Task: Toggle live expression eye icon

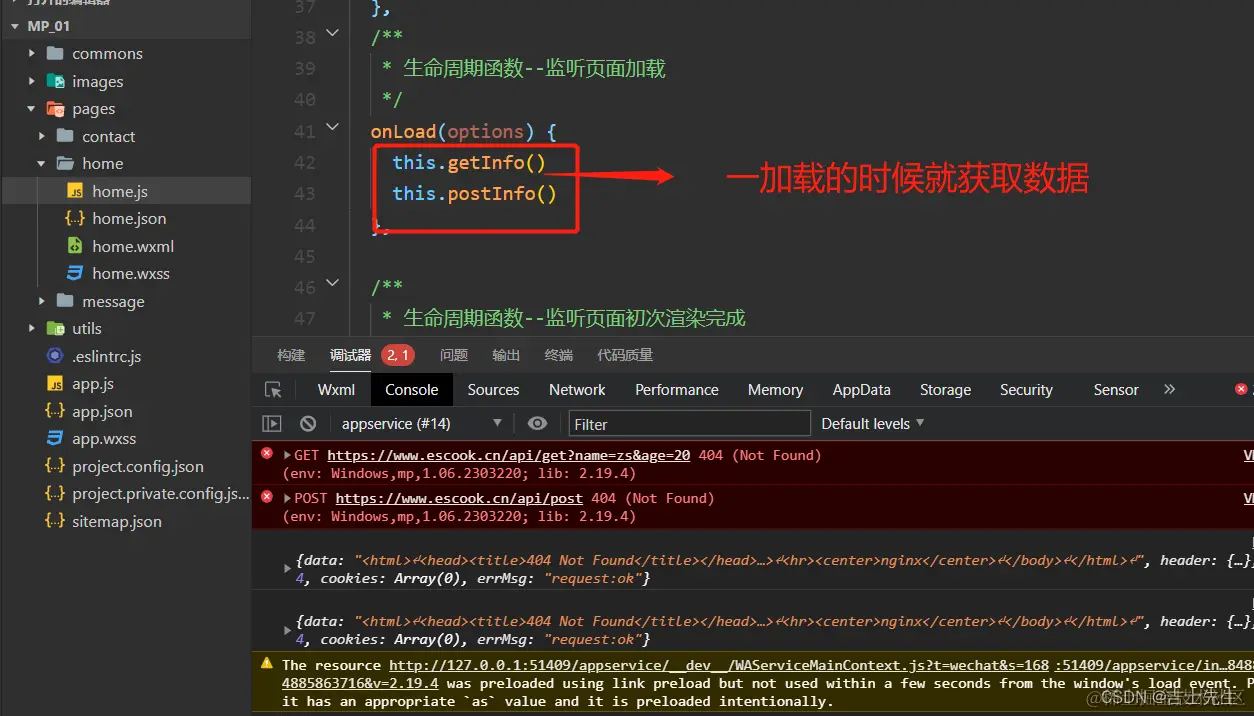Action: pos(537,424)
